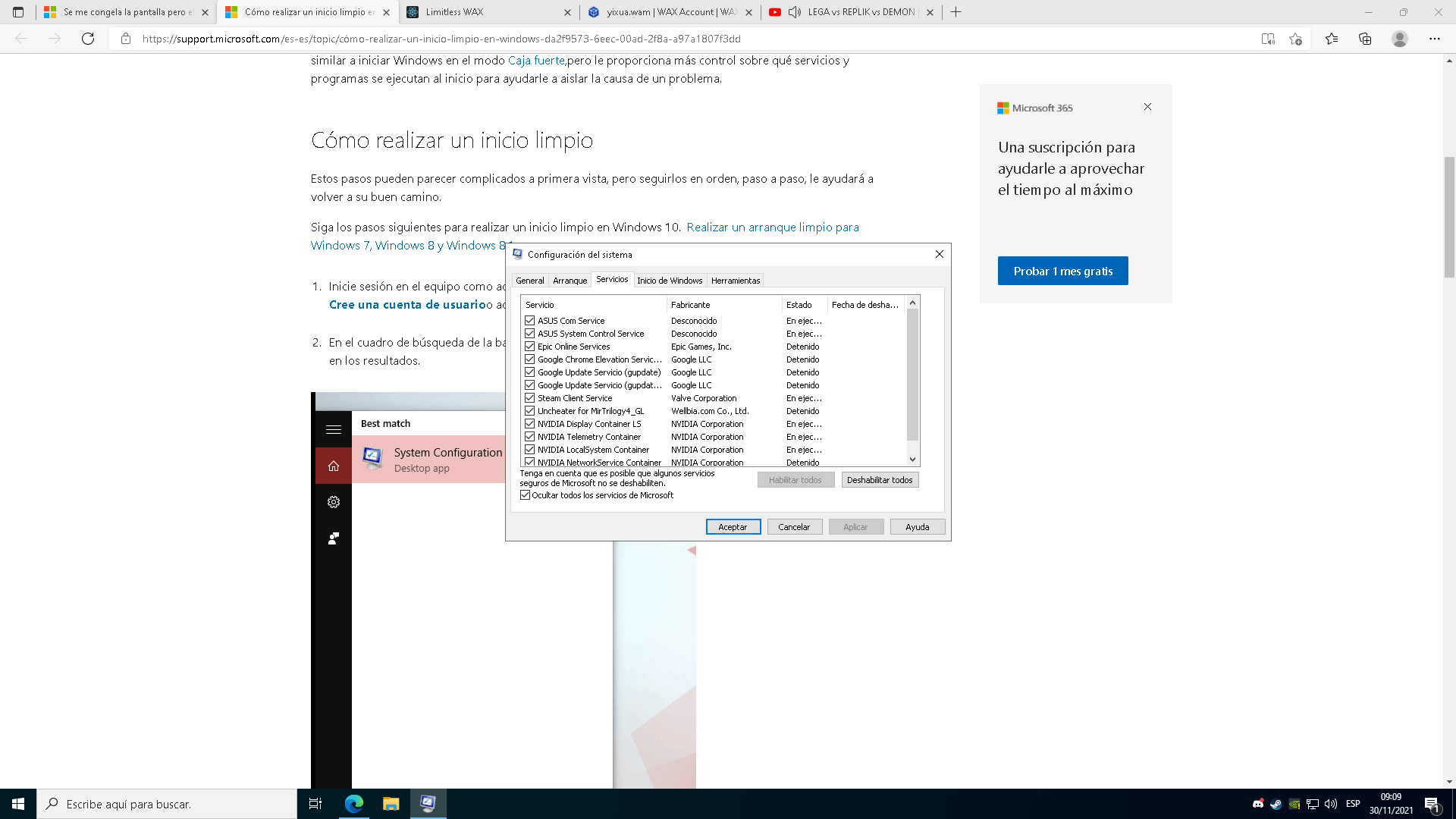1456x819 pixels.
Task: Click Probar 1 mes gratis button
Action: tap(1062, 271)
